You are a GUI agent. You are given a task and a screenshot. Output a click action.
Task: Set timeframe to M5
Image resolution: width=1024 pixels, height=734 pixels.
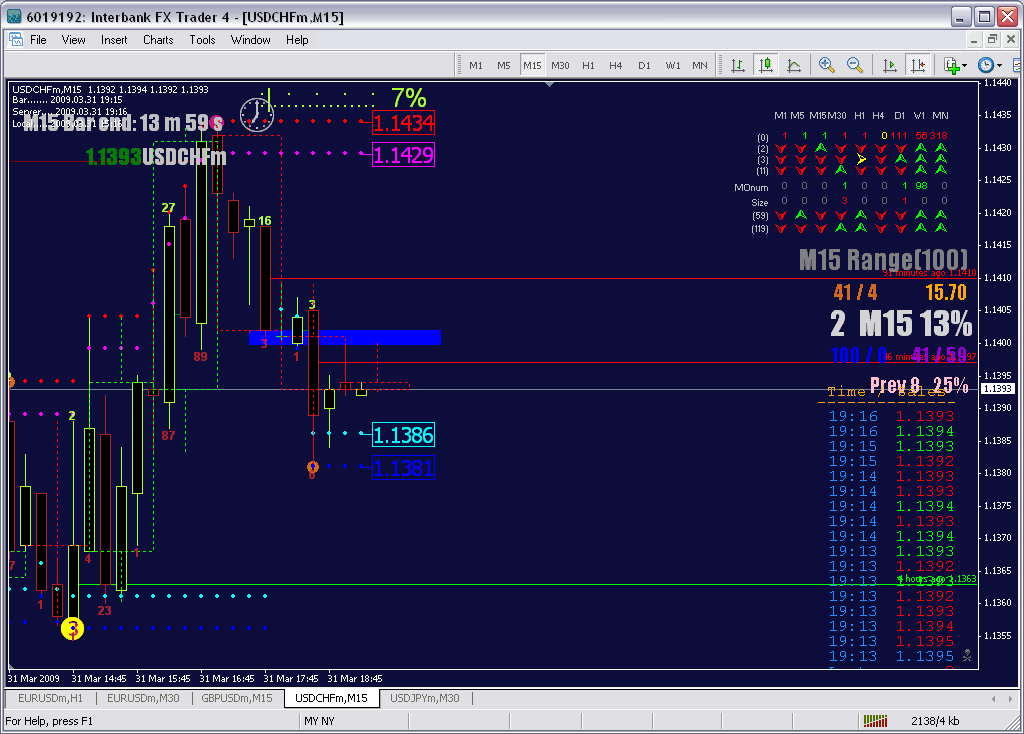504,65
